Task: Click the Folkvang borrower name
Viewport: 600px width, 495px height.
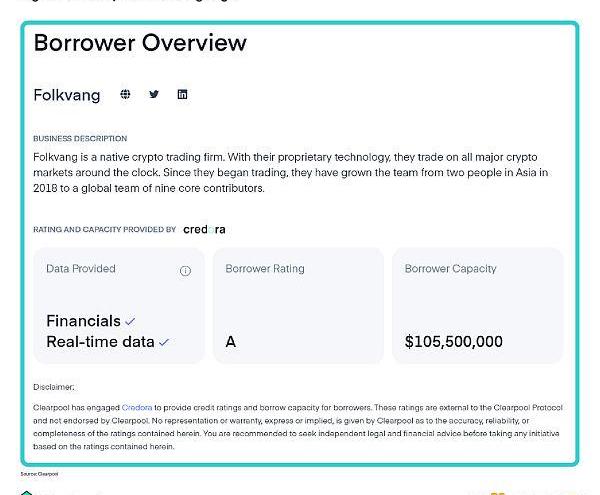Action: click(67, 95)
